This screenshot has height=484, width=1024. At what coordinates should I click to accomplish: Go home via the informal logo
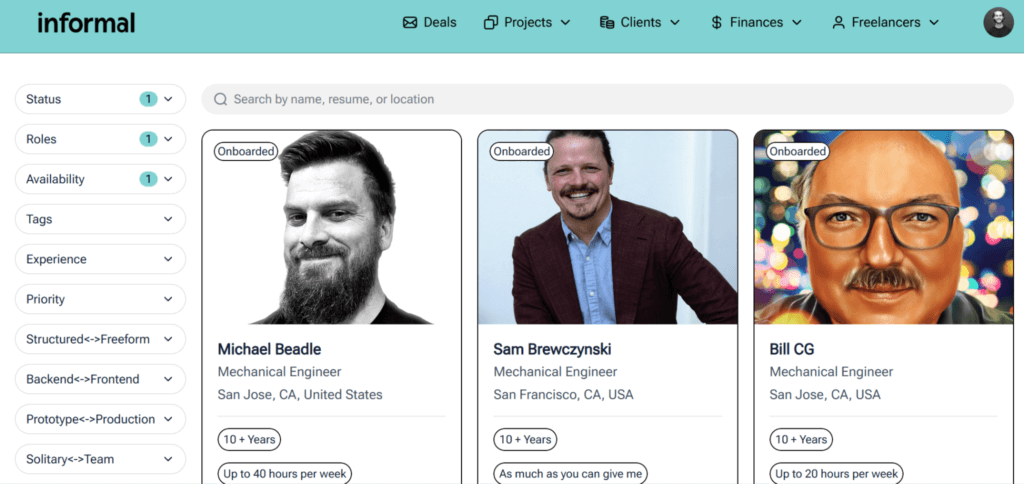click(86, 22)
